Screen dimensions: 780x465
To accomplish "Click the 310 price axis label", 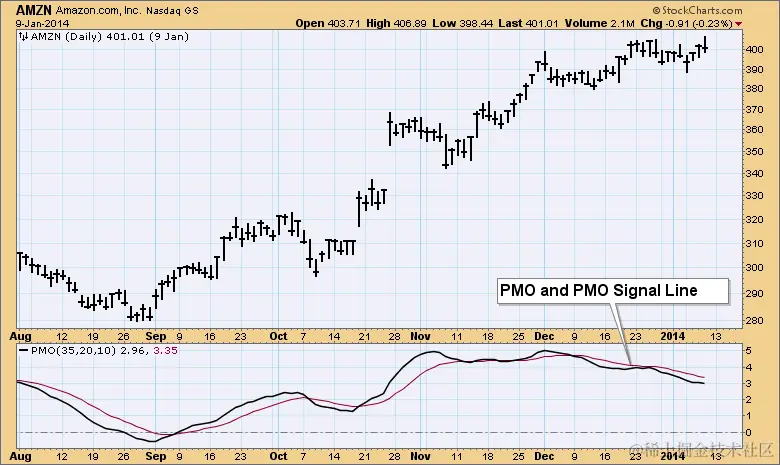I will [754, 243].
